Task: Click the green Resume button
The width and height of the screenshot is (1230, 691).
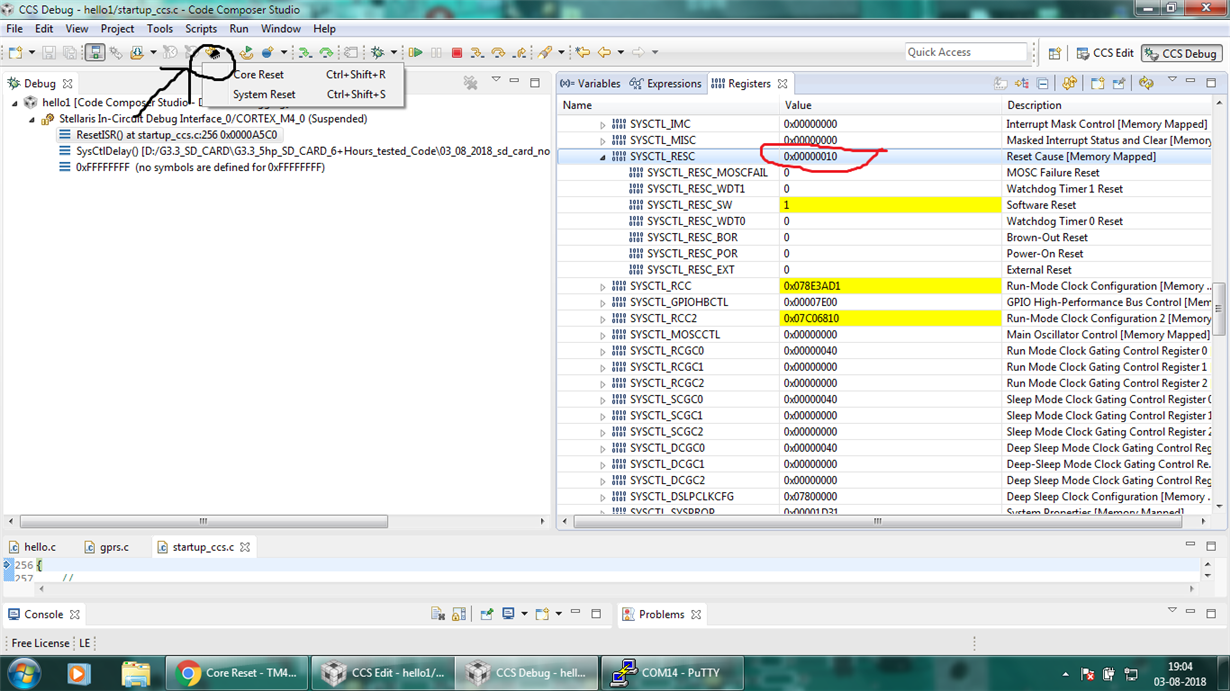Action: point(415,52)
